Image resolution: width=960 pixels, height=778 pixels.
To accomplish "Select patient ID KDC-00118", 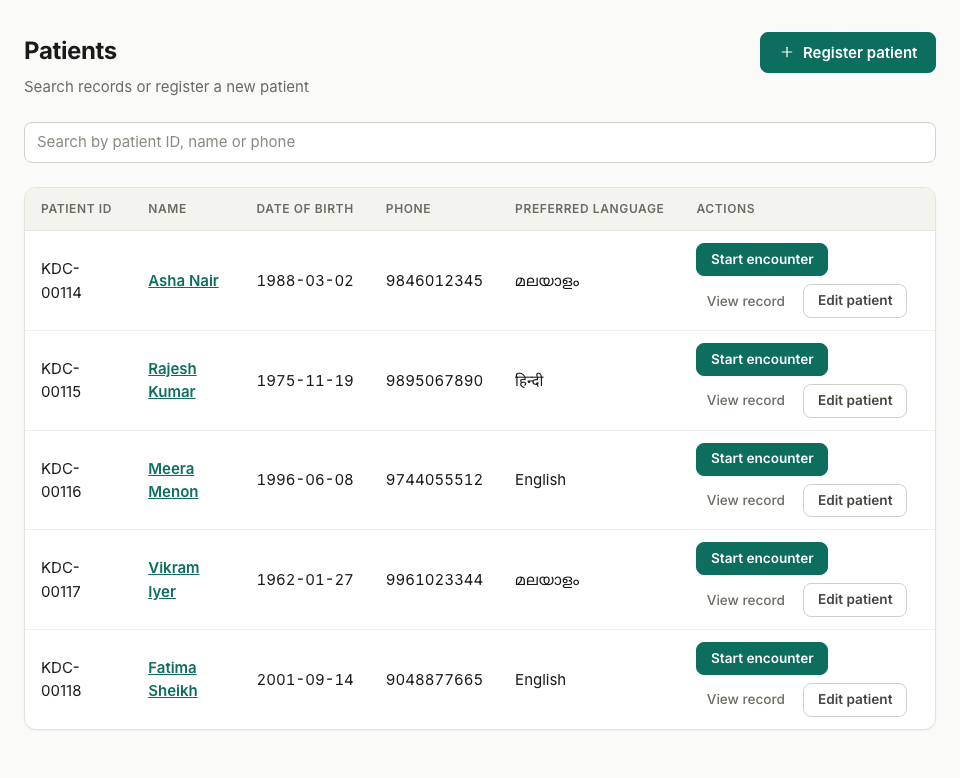I will coord(61,679).
